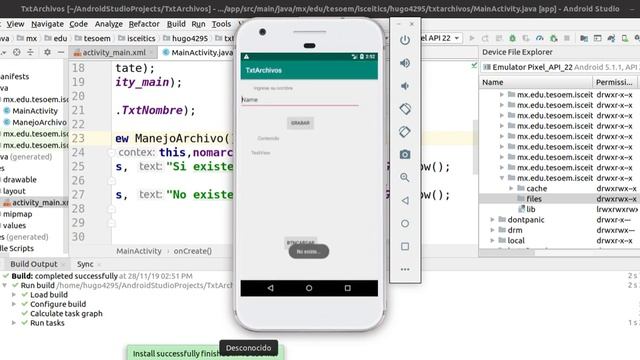Click the Overview square in emulator side panel
The height and width of the screenshot is (360, 640).
pyautogui.click(x=405, y=247)
